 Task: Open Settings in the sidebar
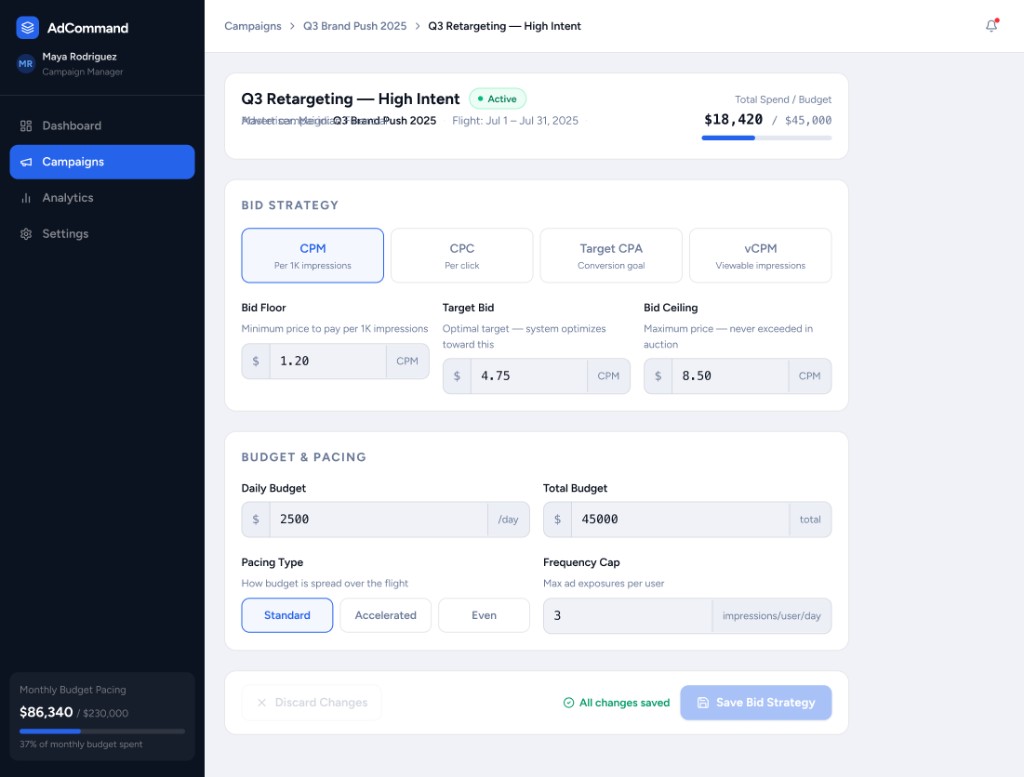[x=102, y=234]
